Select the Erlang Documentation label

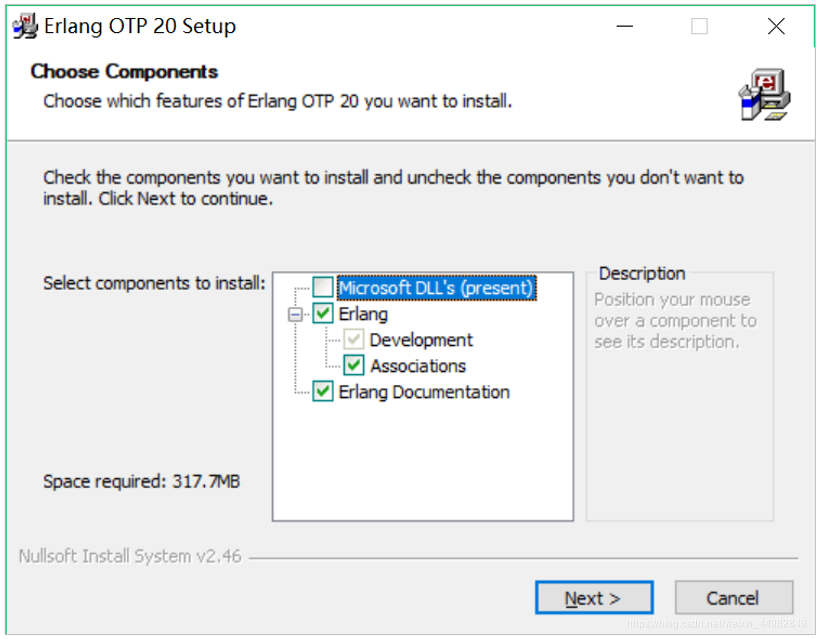pyautogui.click(x=424, y=392)
